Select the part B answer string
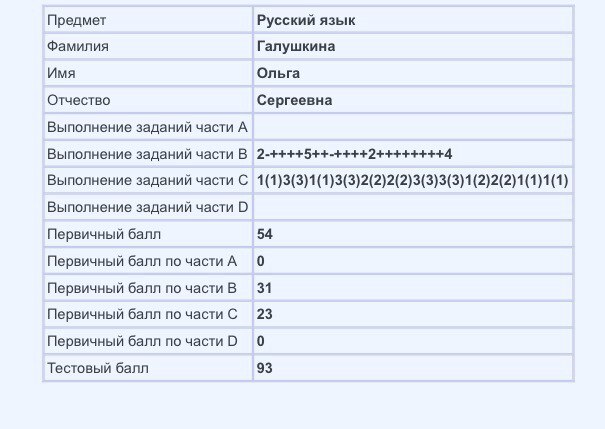Screen dimensions: 605x429 tap(354, 154)
